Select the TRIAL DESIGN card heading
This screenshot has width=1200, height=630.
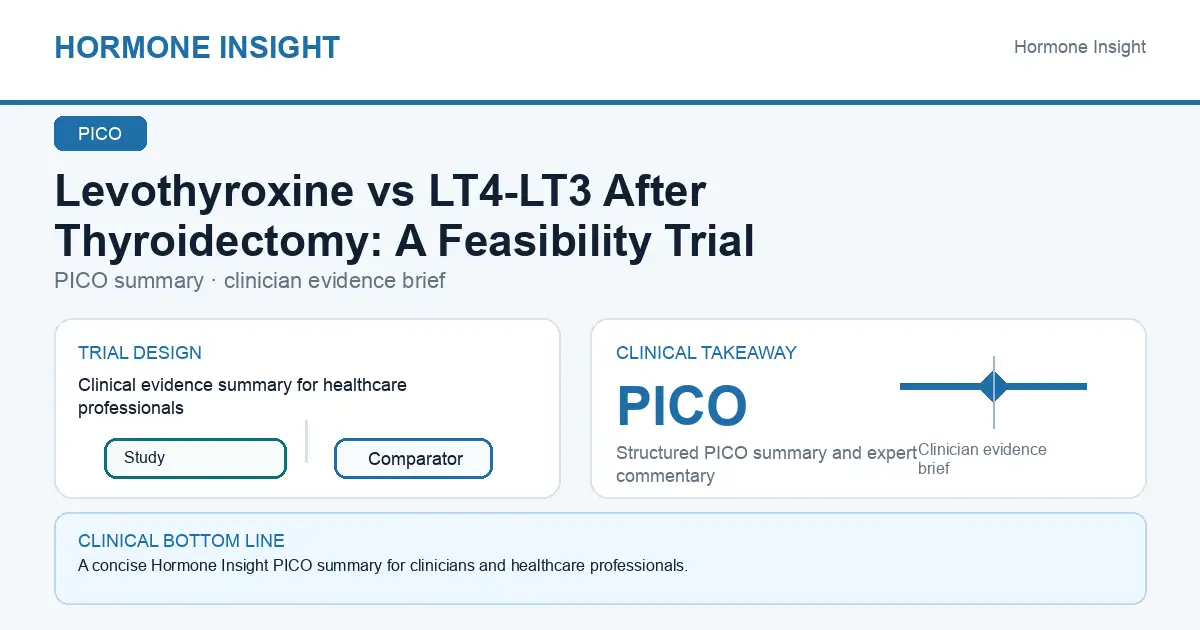click(140, 353)
